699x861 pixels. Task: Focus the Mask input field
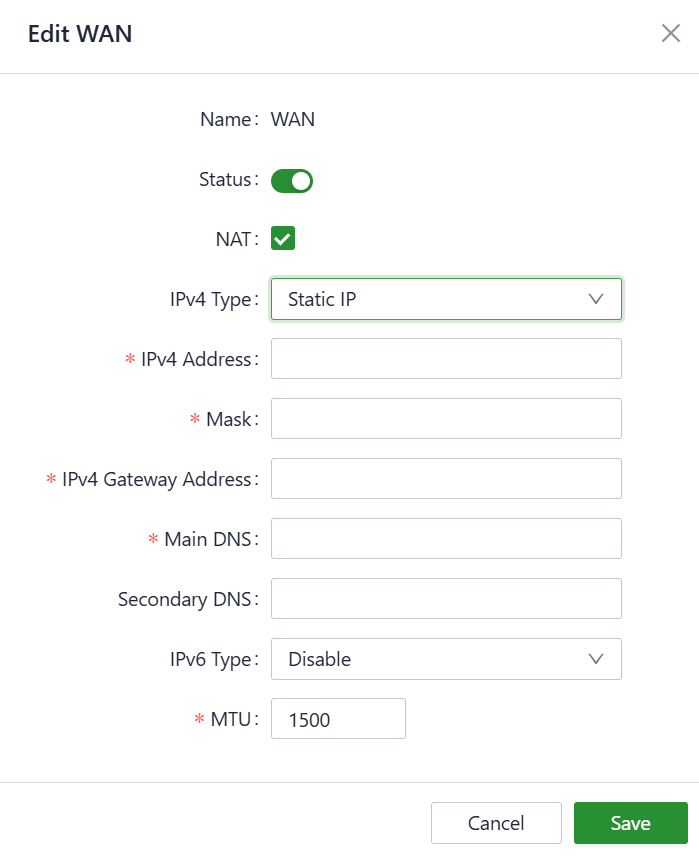tap(446, 419)
